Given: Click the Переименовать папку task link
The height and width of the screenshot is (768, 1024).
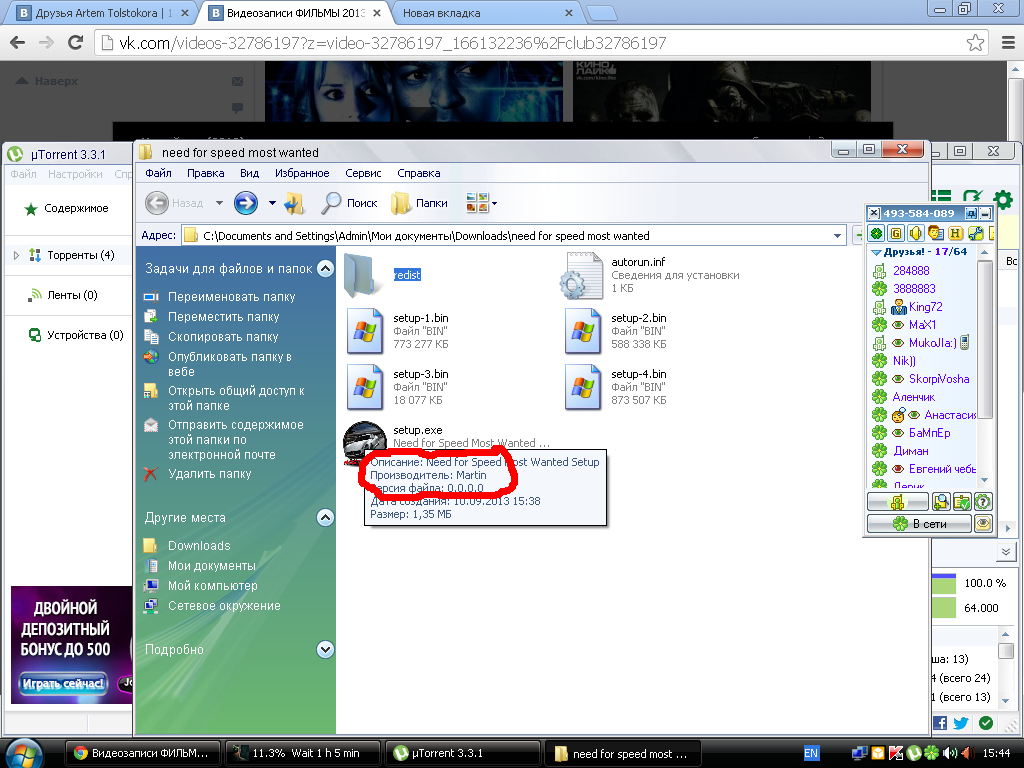Looking at the screenshot, I should tap(231, 296).
